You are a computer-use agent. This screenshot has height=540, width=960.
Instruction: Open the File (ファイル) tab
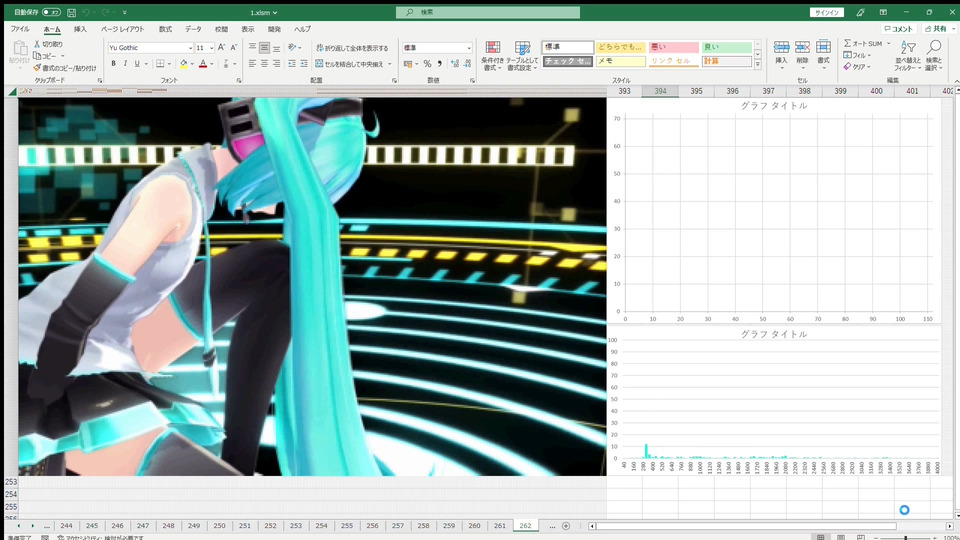pyautogui.click(x=20, y=29)
